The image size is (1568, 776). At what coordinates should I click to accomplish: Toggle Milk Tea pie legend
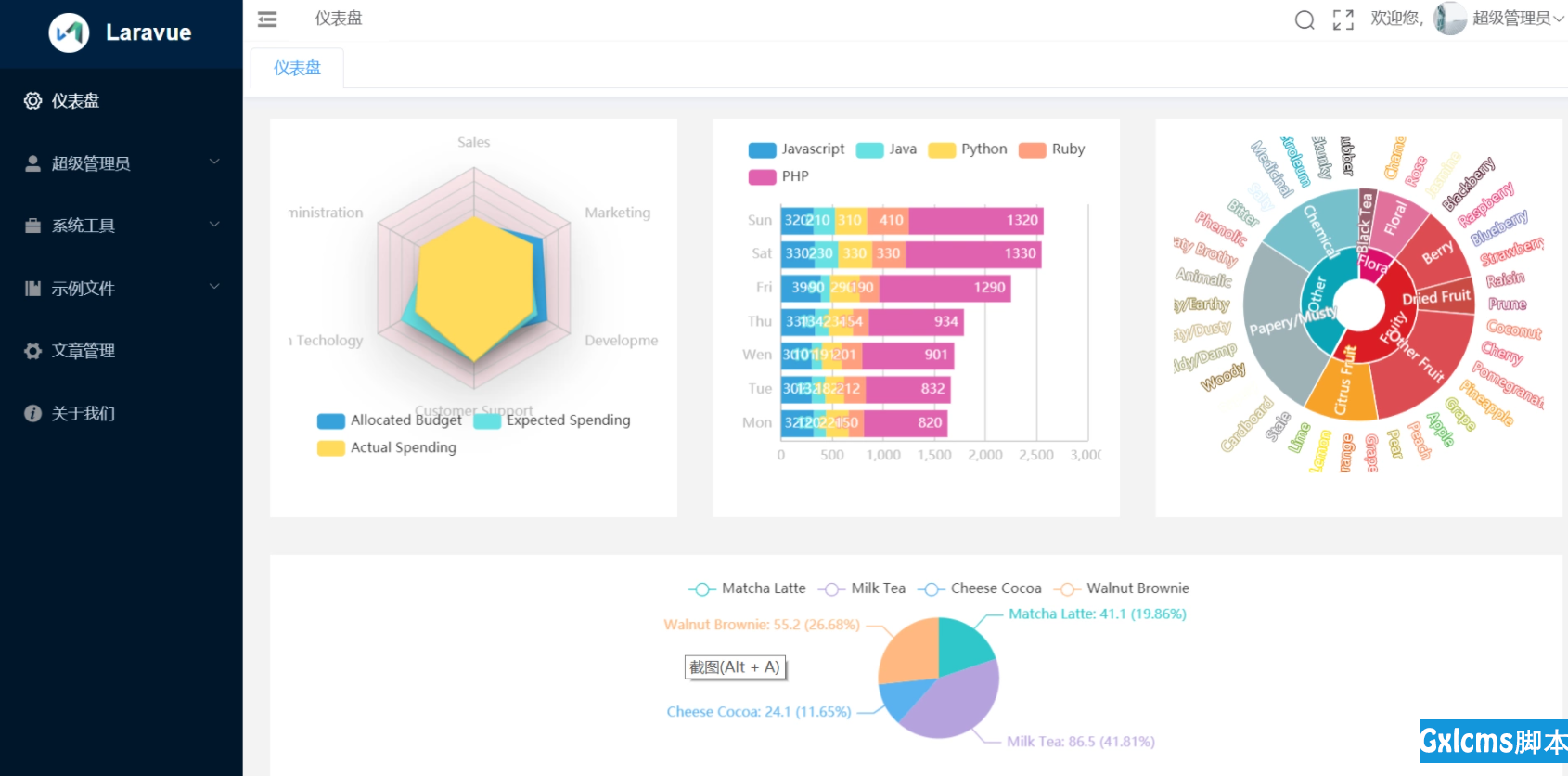[862, 588]
